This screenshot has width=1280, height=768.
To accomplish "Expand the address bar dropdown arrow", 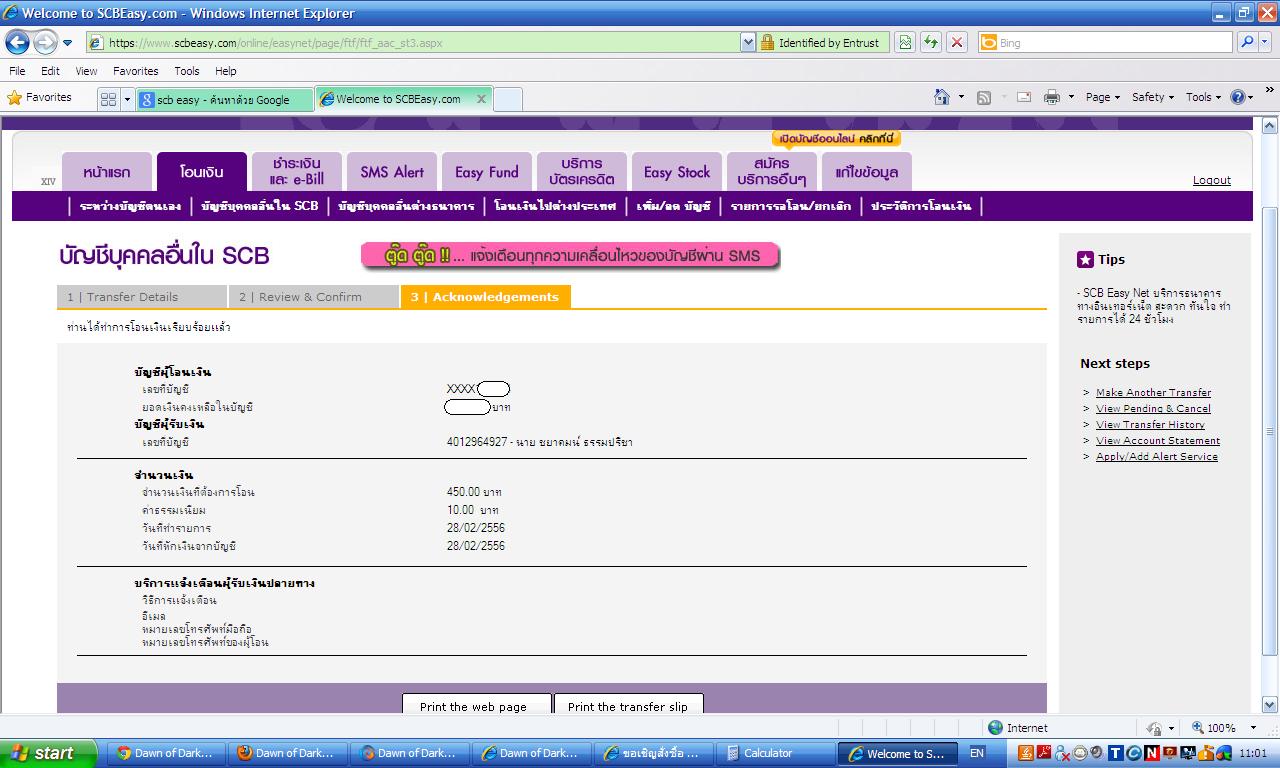I will (x=747, y=42).
